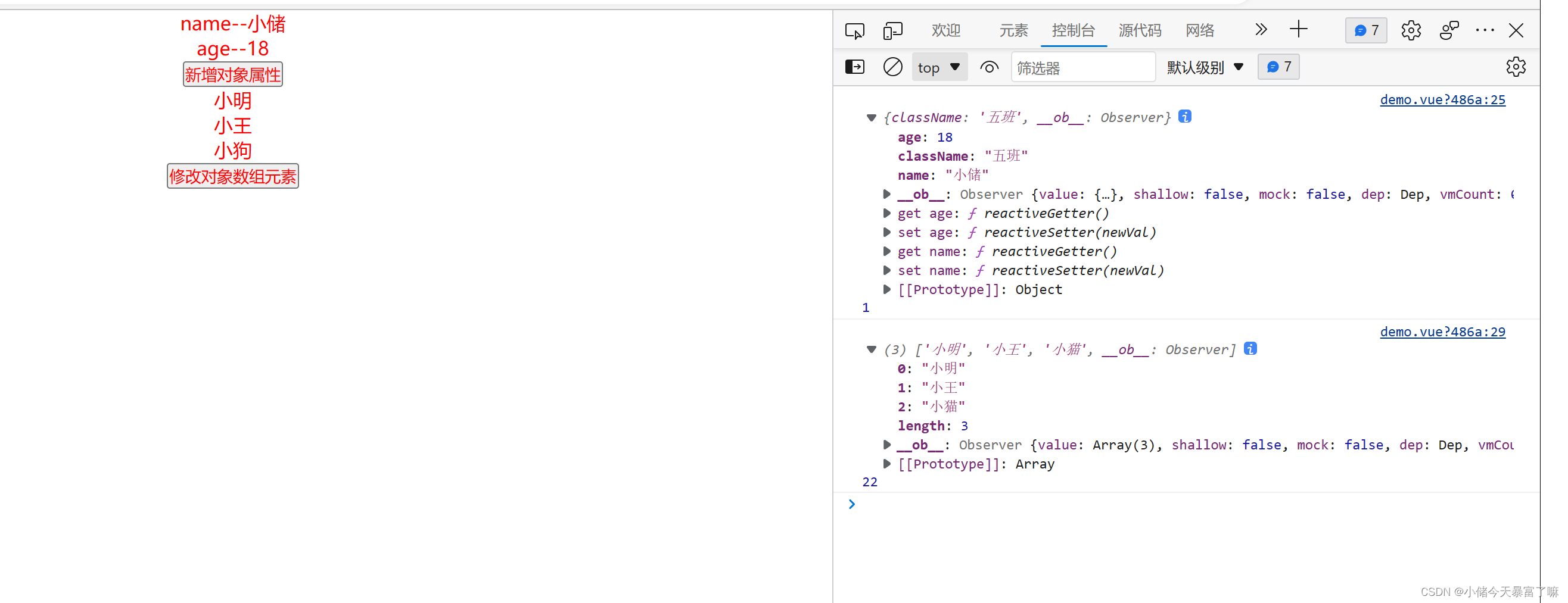Clear the console with the ban icon
Viewport: 1568px width, 603px height.
pyautogui.click(x=892, y=67)
